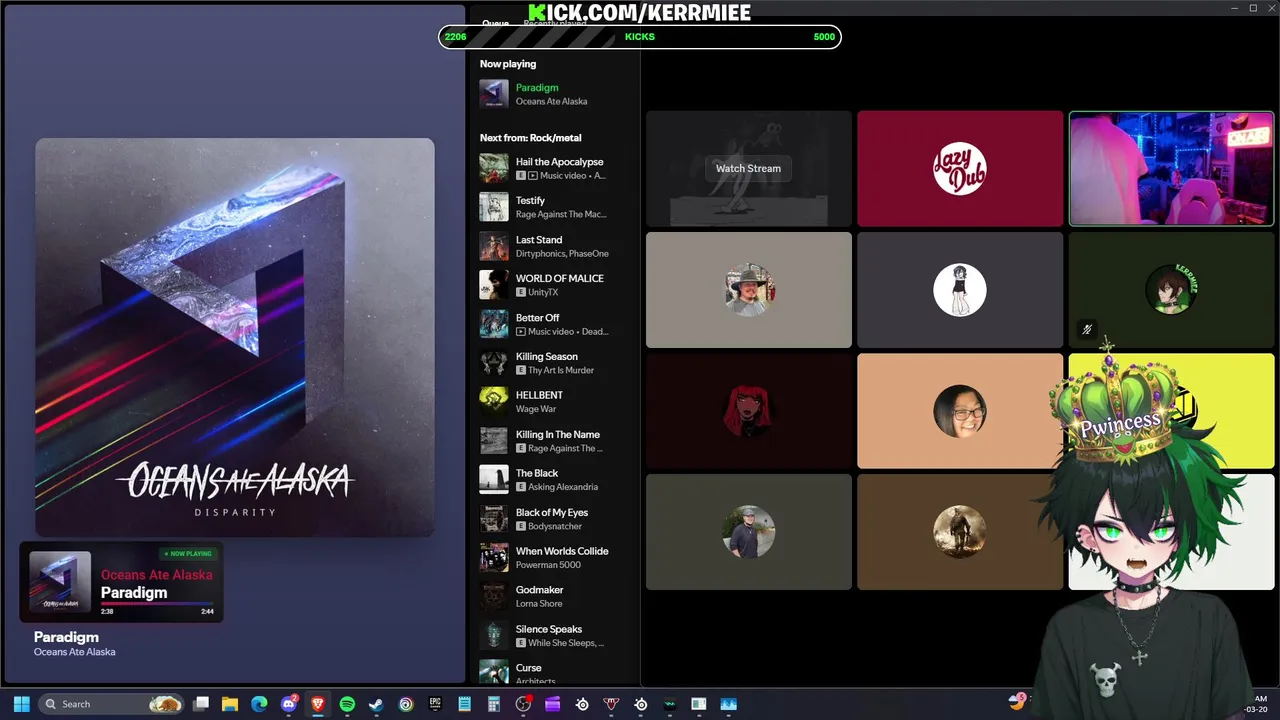Launch Microsoft Edge from the taskbar
This screenshot has height=720, width=1280.
[259, 704]
